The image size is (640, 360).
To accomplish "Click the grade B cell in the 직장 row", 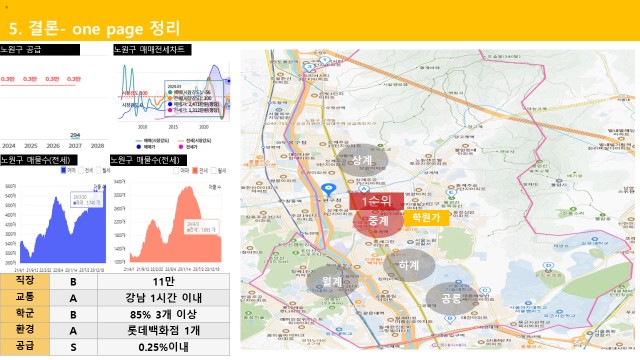I will (x=73, y=282).
